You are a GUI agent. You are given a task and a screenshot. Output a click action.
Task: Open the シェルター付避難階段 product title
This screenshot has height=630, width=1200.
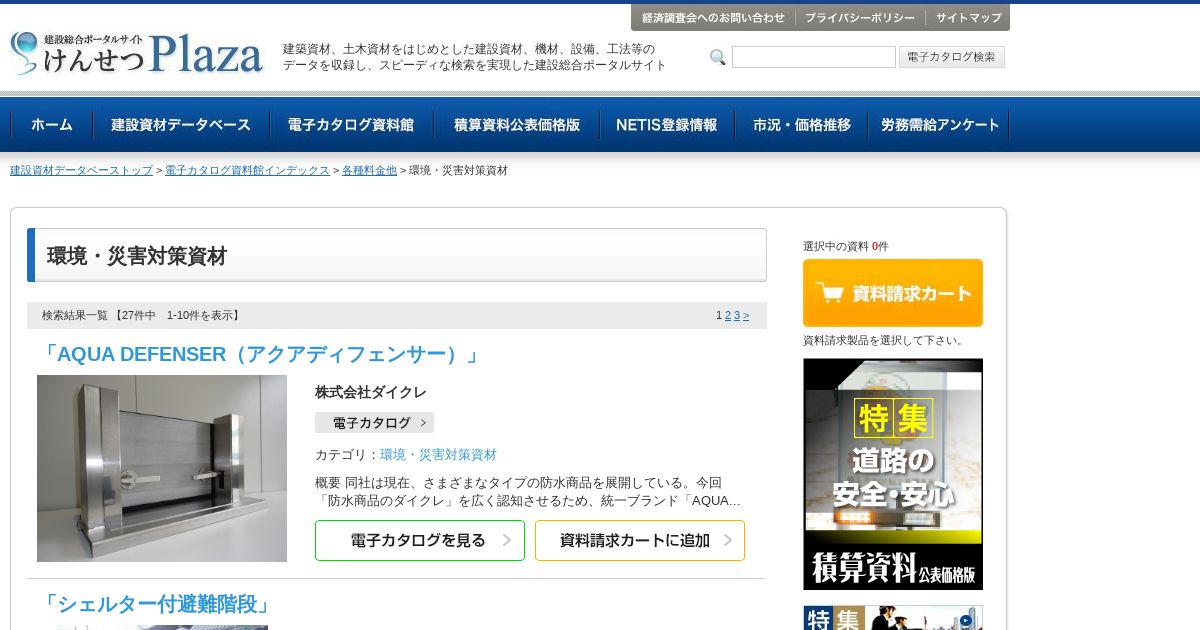[156, 605]
